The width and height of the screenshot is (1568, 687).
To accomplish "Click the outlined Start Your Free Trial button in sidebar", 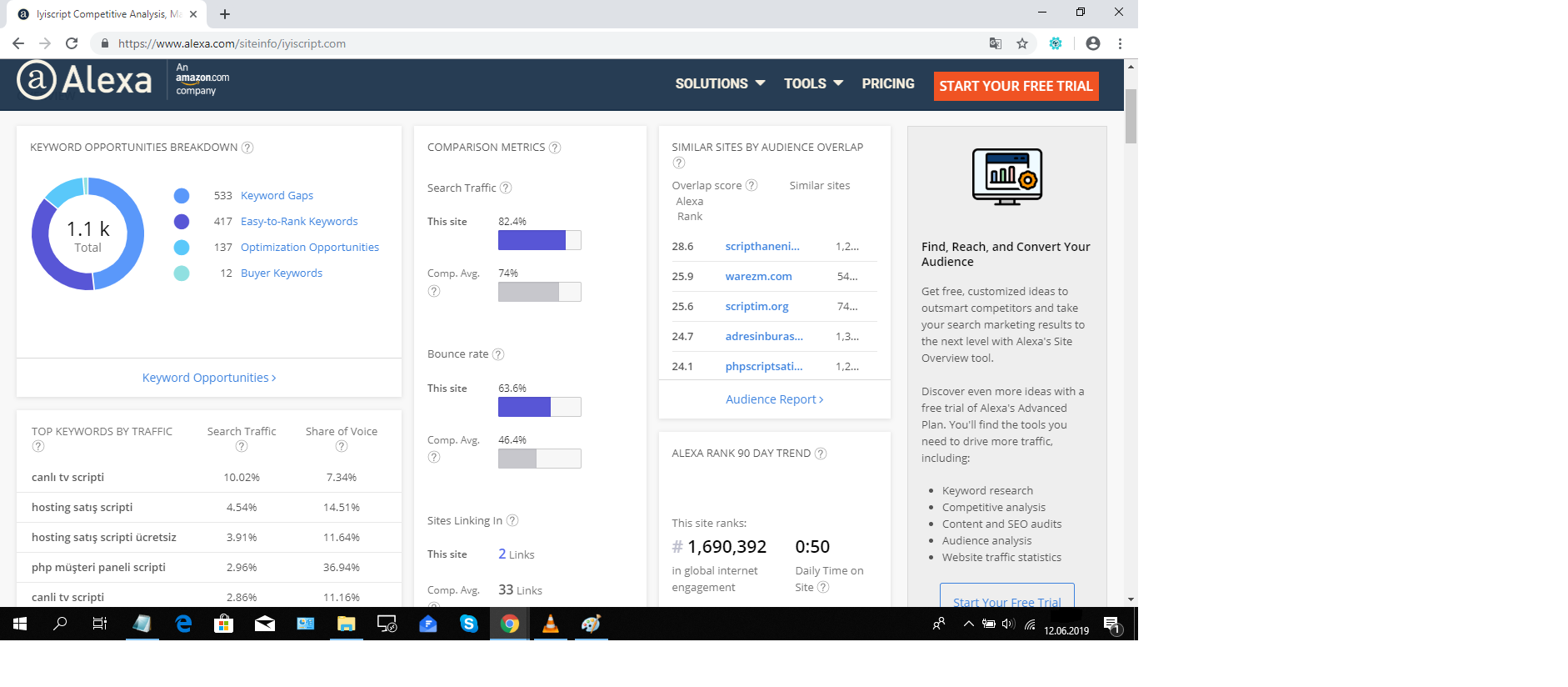I will click(x=1006, y=595).
